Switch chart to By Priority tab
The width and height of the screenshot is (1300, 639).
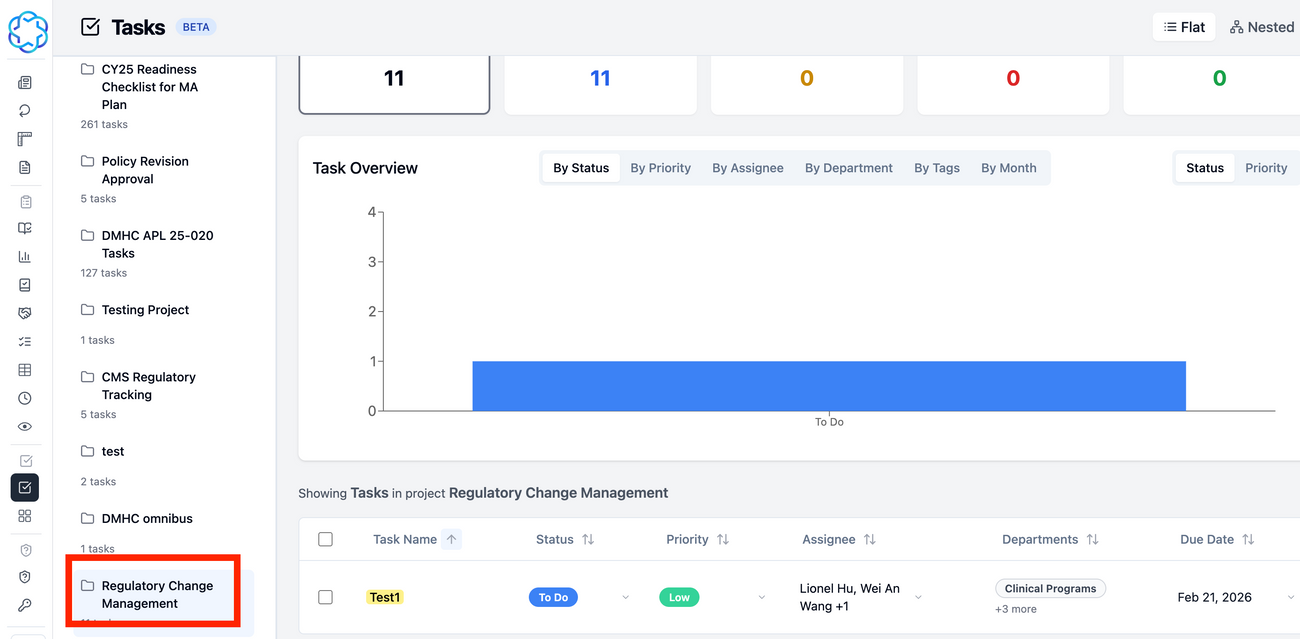coord(661,168)
